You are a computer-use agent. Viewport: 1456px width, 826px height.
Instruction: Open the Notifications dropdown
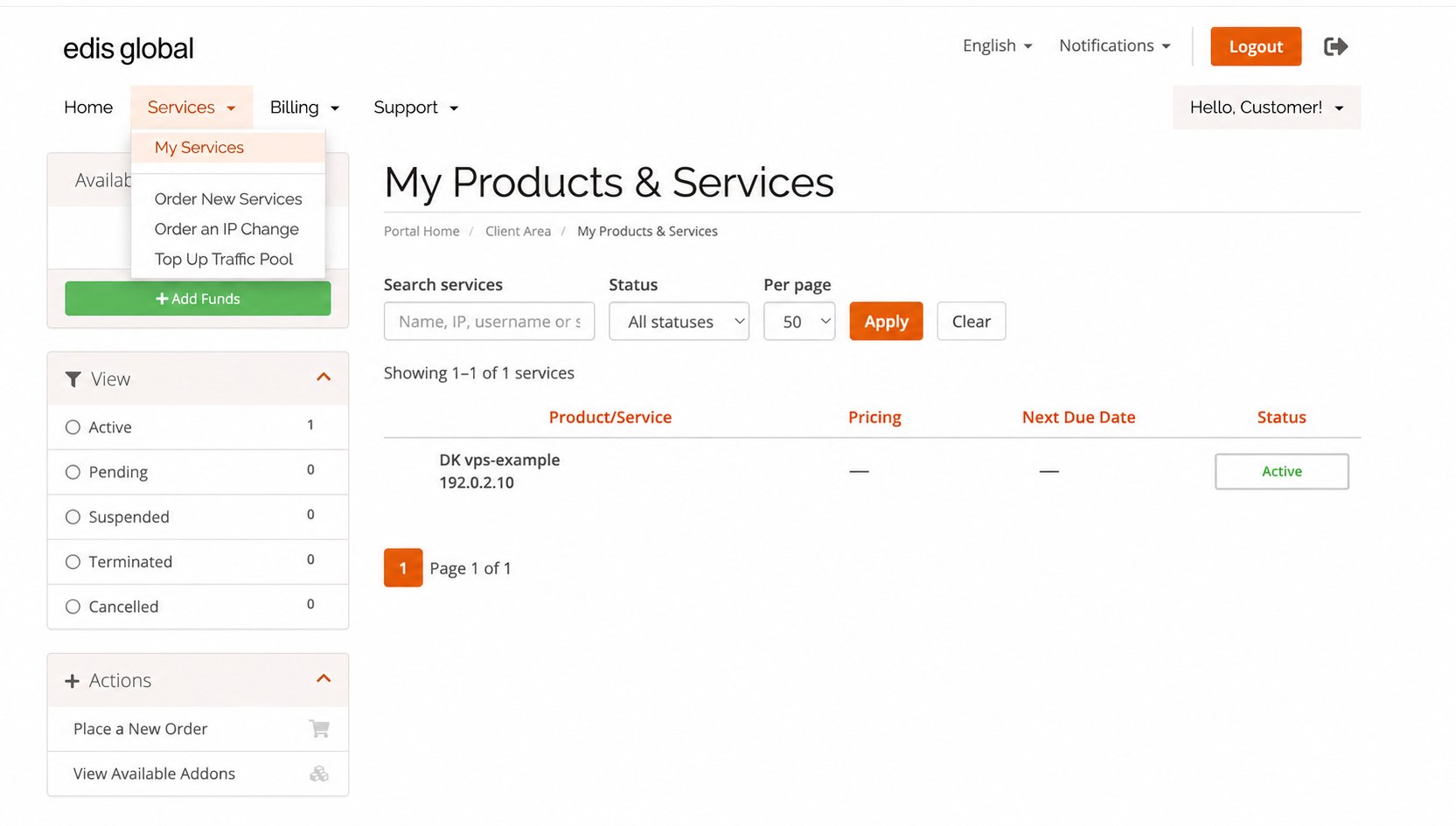tap(1114, 45)
